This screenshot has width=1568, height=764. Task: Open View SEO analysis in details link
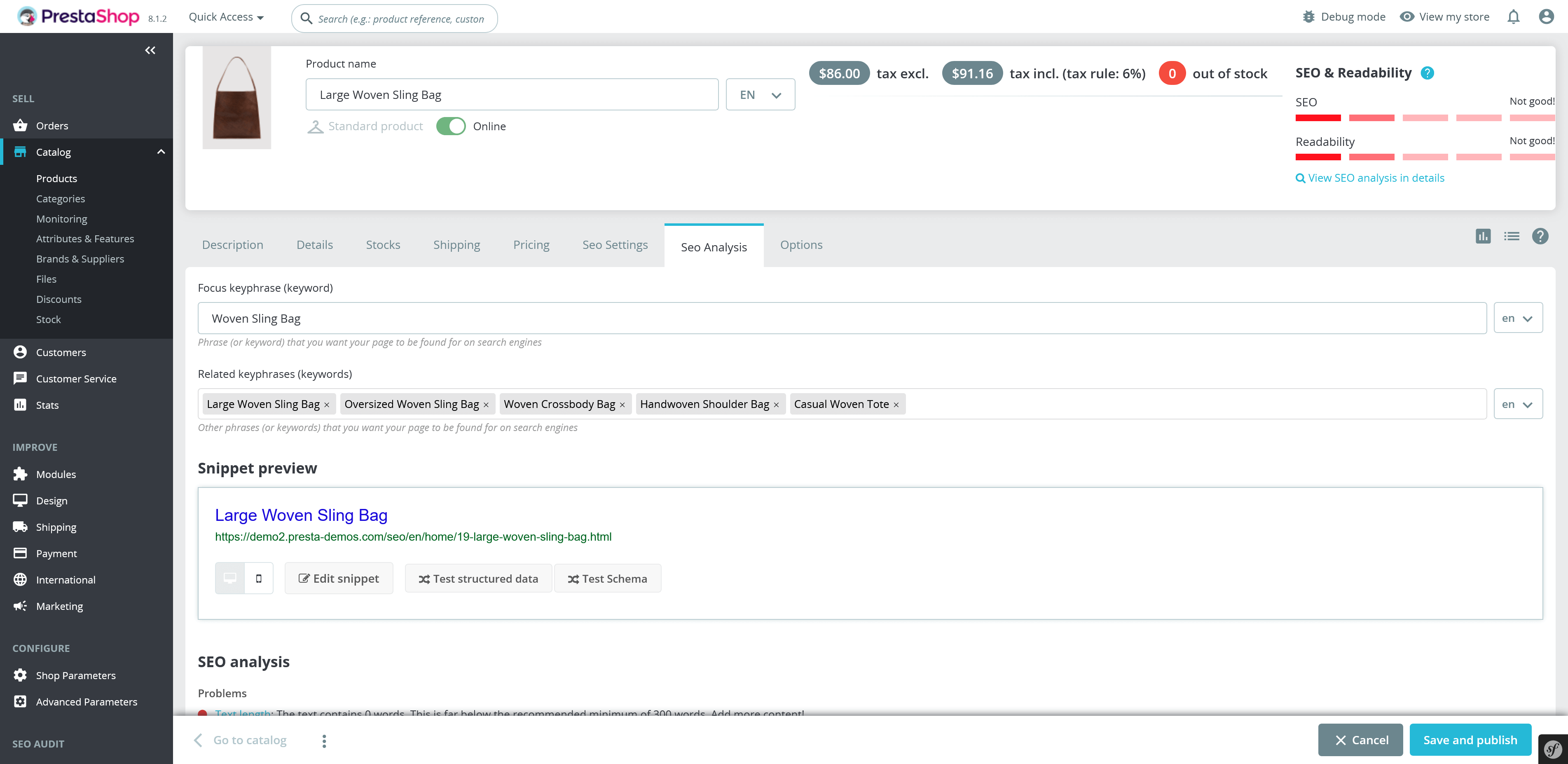pos(1369,178)
